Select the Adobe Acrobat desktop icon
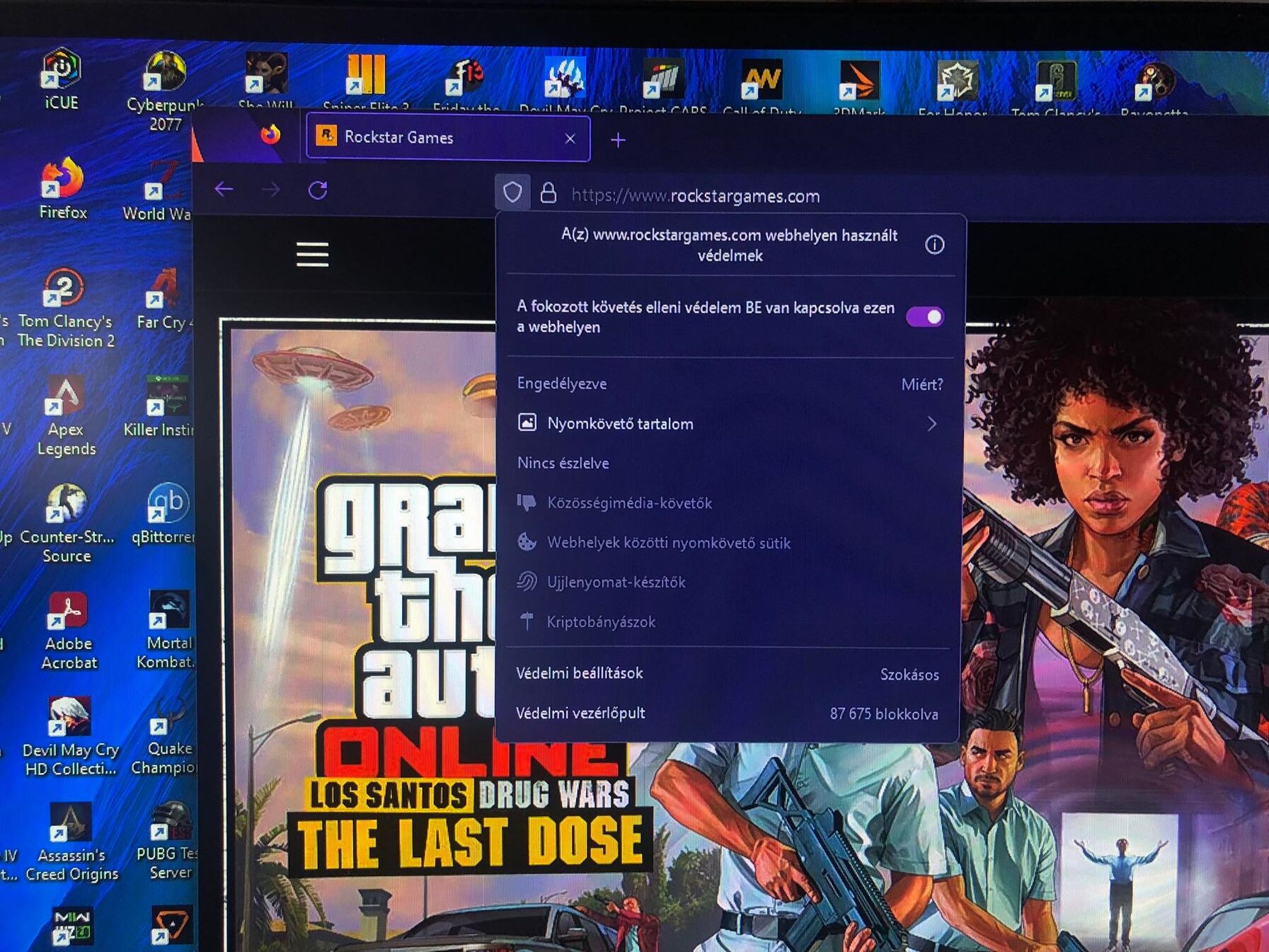The height and width of the screenshot is (952, 1269). tap(69, 631)
